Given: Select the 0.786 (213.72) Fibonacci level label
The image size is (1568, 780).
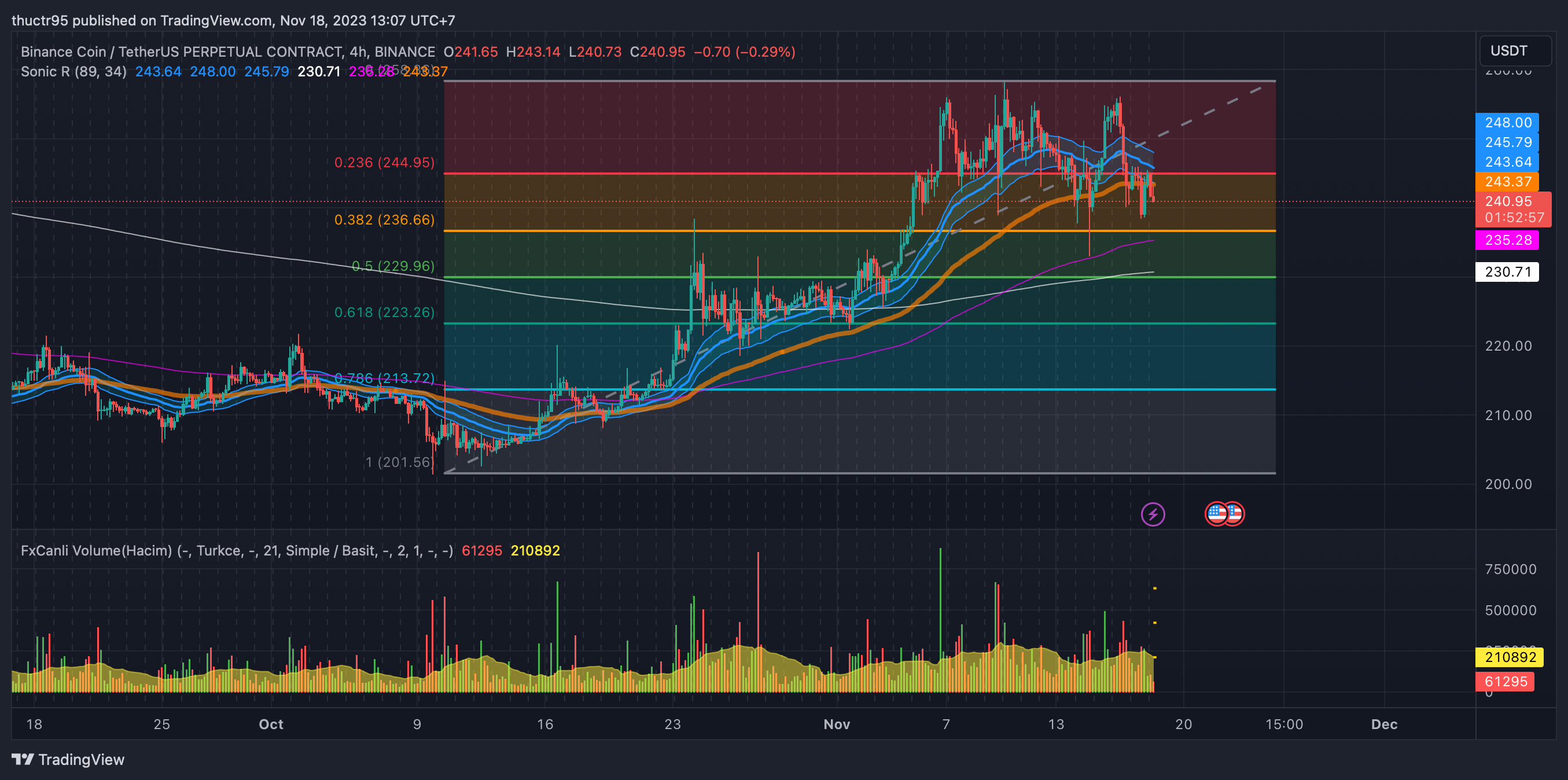Looking at the screenshot, I should point(384,378).
